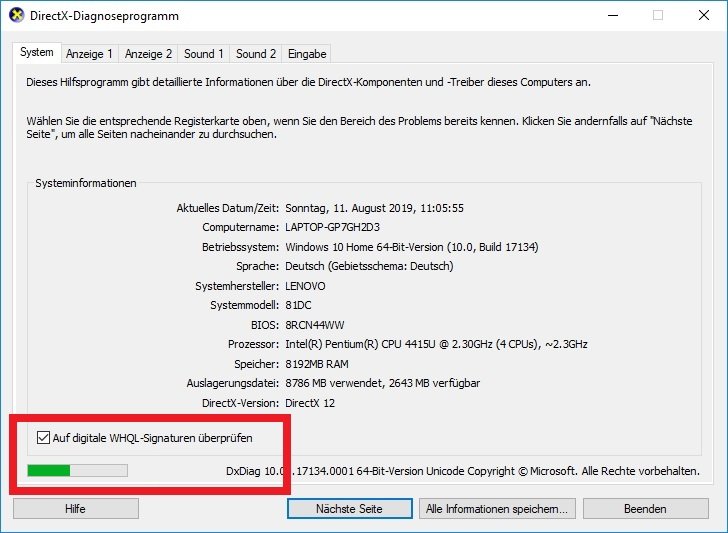This screenshot has height=533, width=728.
Task: Click the 'Systemhersteller:' label
Action: (237, 286)
